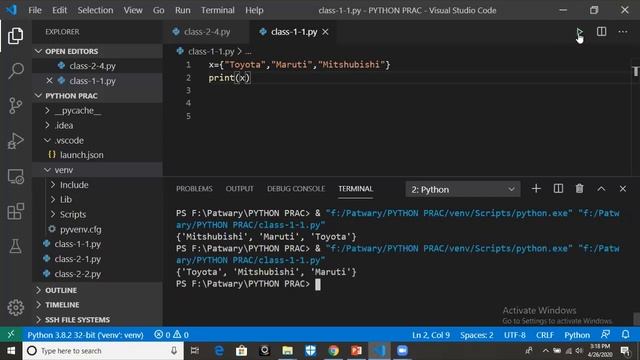Open the Explorer view in activity bar

[16, 36]
